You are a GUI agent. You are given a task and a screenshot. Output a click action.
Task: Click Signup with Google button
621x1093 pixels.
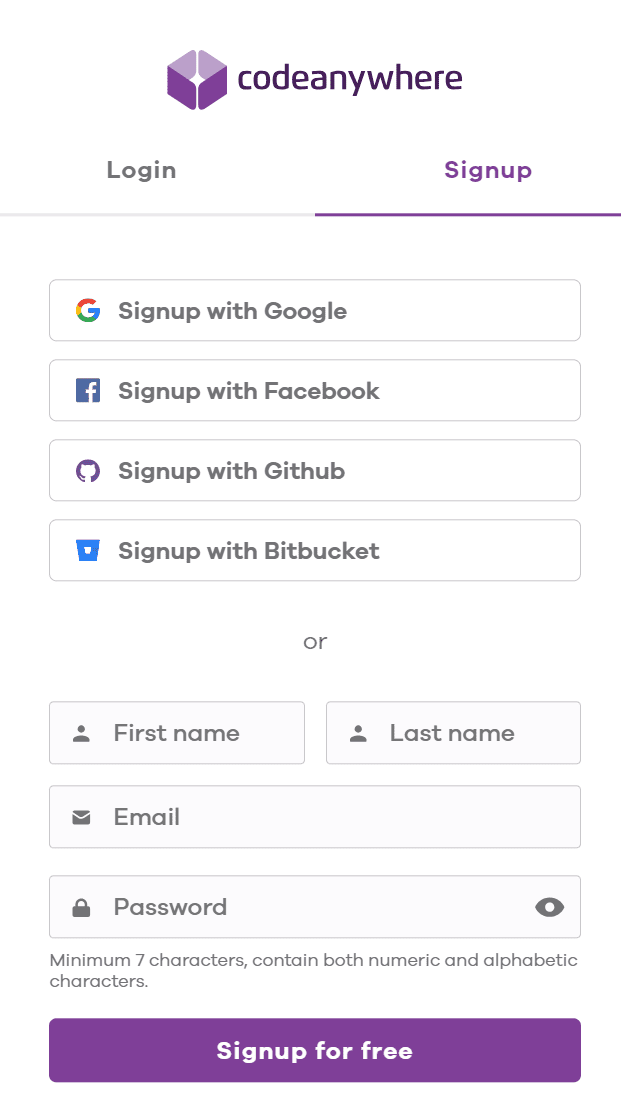[x=315, y=310]
